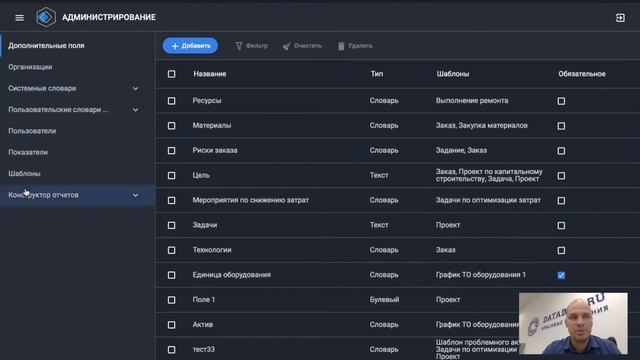This screenshot has height=360, width=640.
Task: Open the Ресурсы field name
Action: coord(207,100)
